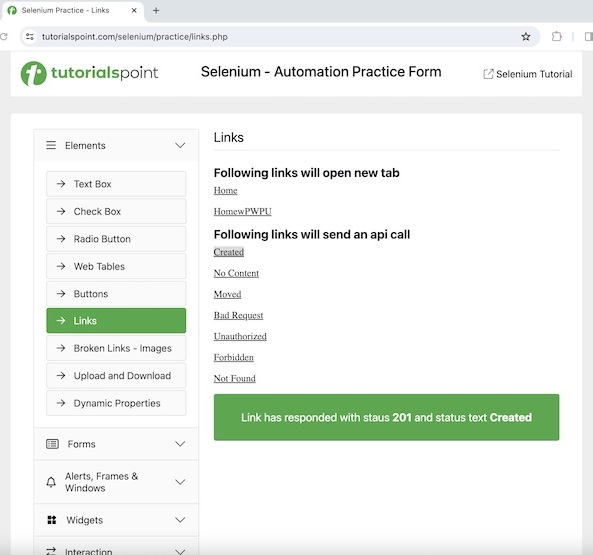Image resolution: width=593 pixels, height=555 pixels.
Task: Open the Dynamic Properties page
Action: [x=116, y=403]
